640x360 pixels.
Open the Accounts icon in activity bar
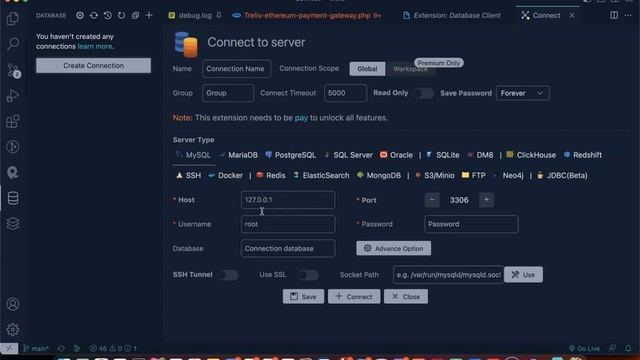click(x=13, y=304)
